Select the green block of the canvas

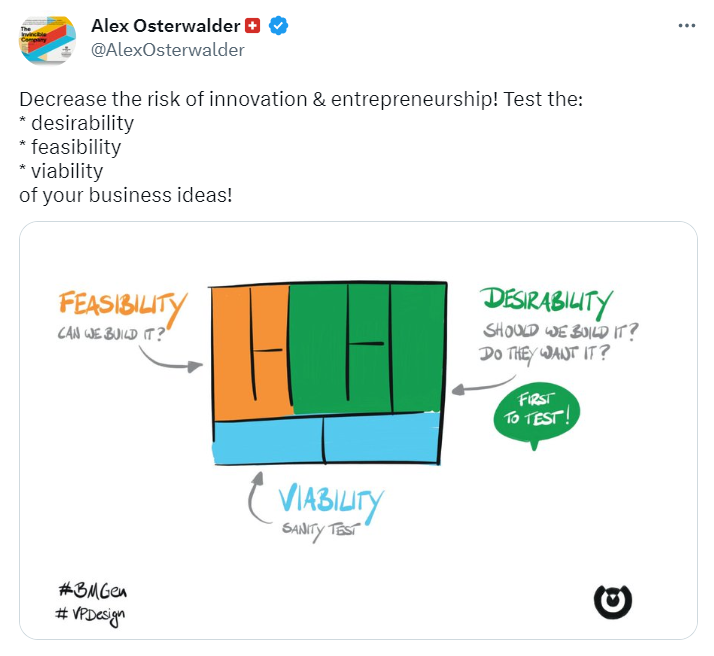click(x=365, y=350)
